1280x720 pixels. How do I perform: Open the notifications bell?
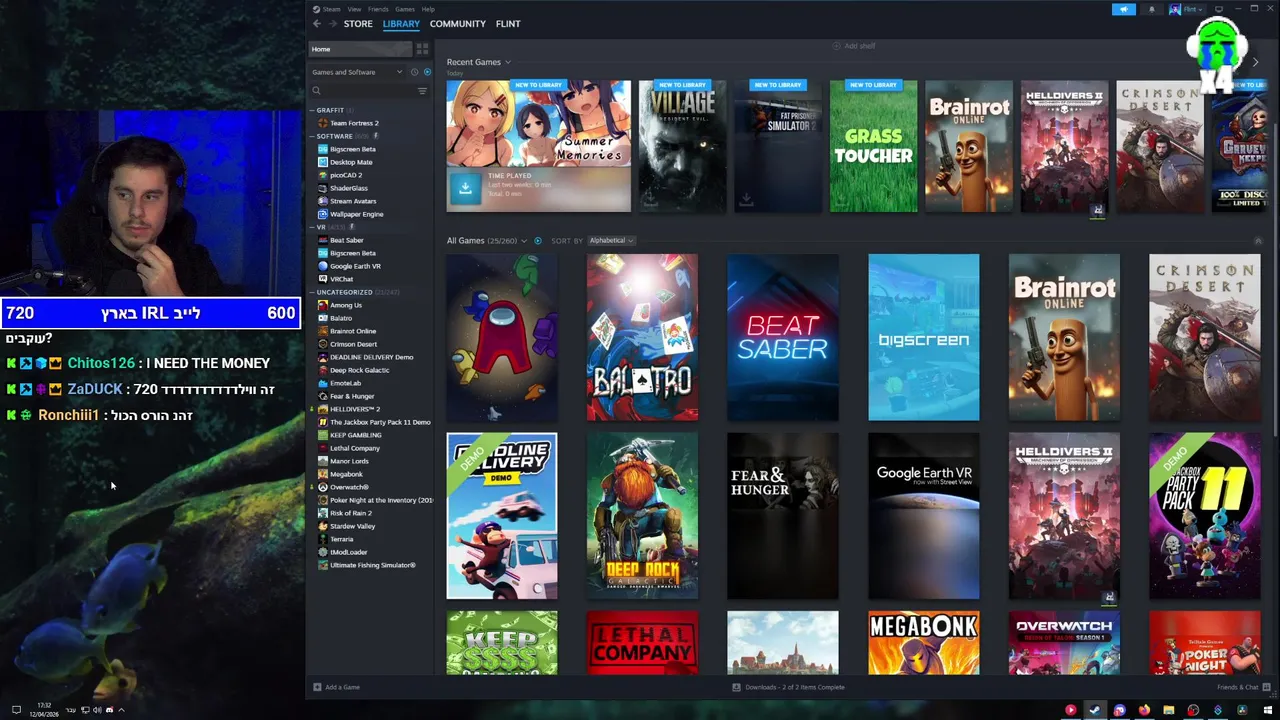[x=1151, y=9]
